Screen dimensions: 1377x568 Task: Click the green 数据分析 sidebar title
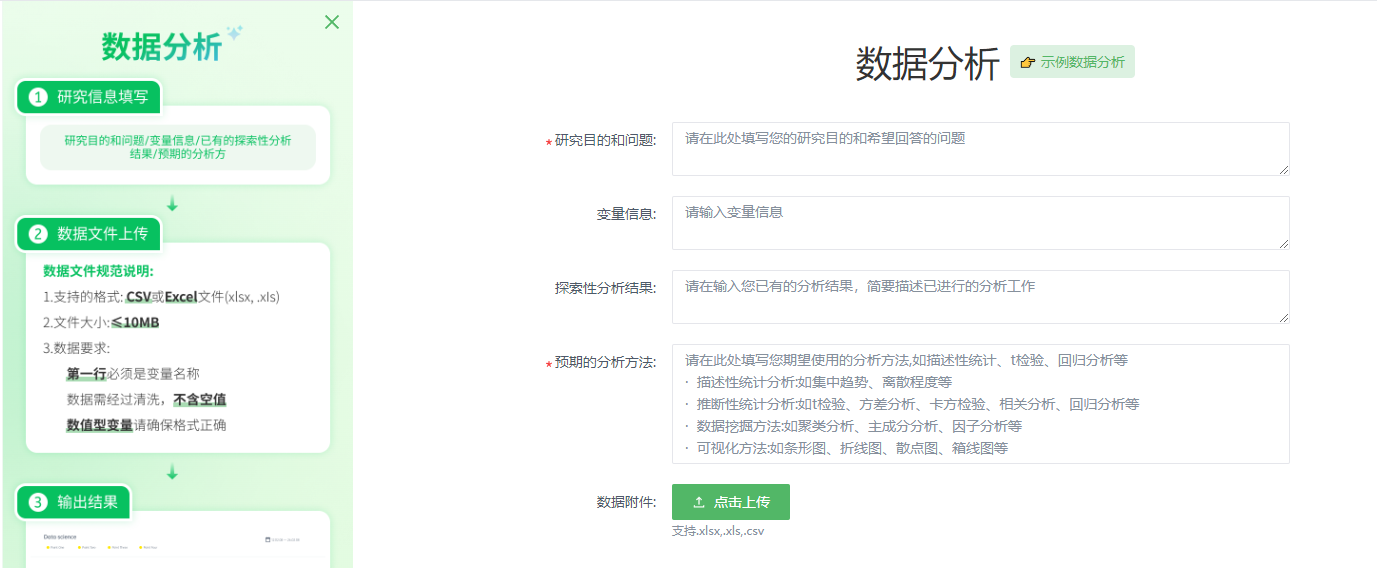[x=162, y=46]
